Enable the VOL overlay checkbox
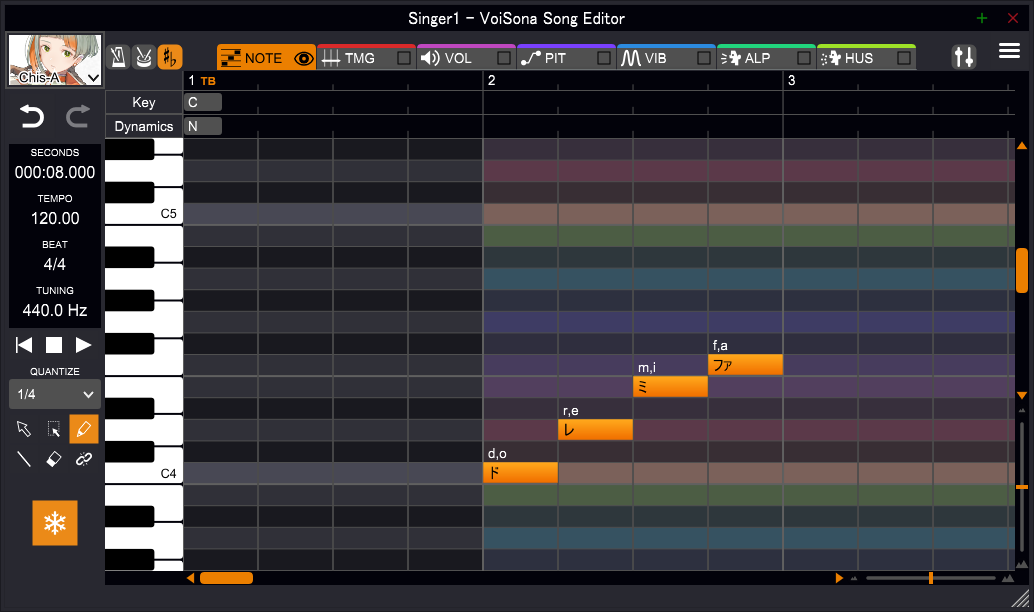Viewport: 1034px width, 612px height. click(504, 58)
